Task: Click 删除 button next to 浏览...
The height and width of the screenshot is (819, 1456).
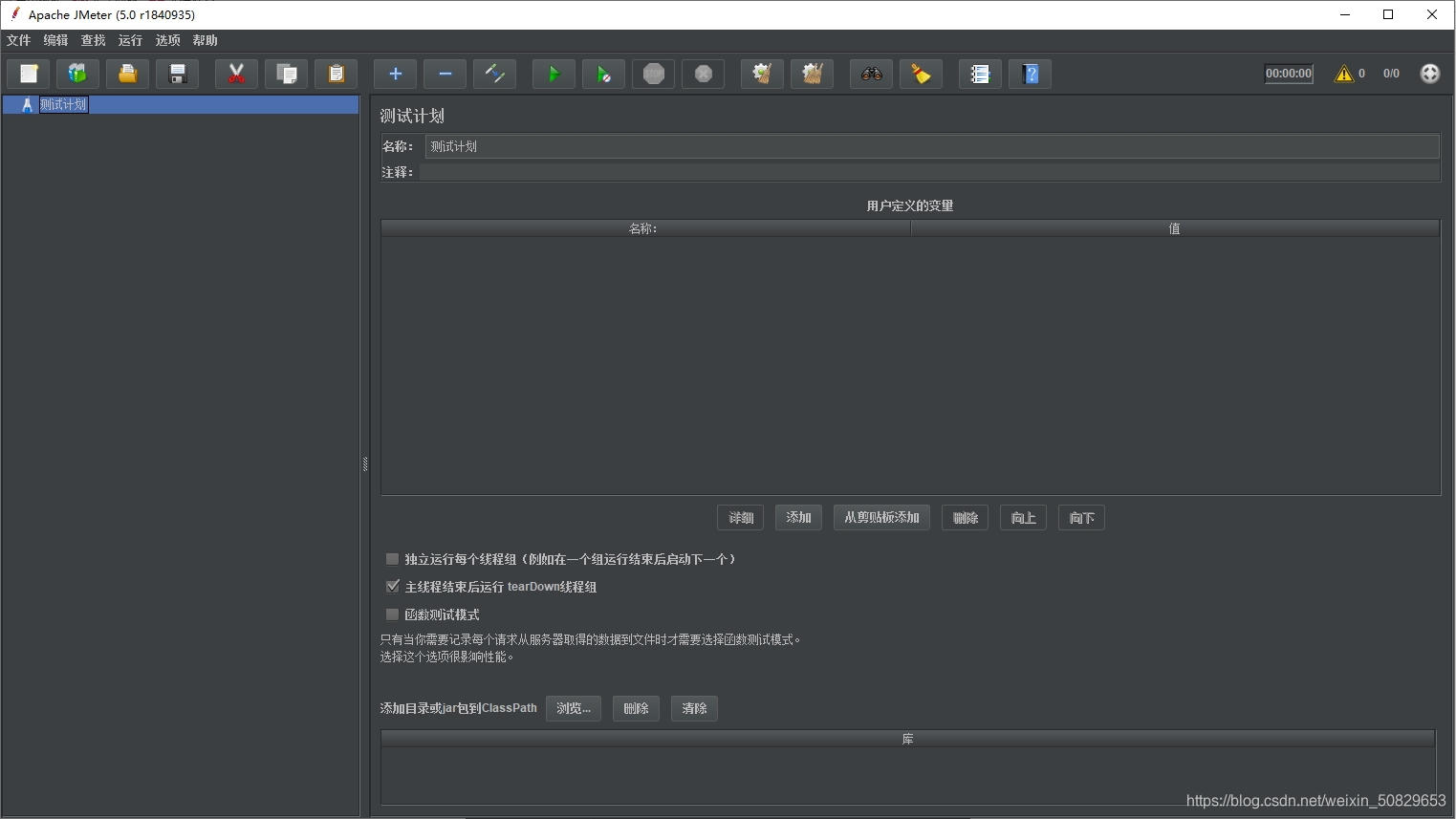Action: pos(636,708)
